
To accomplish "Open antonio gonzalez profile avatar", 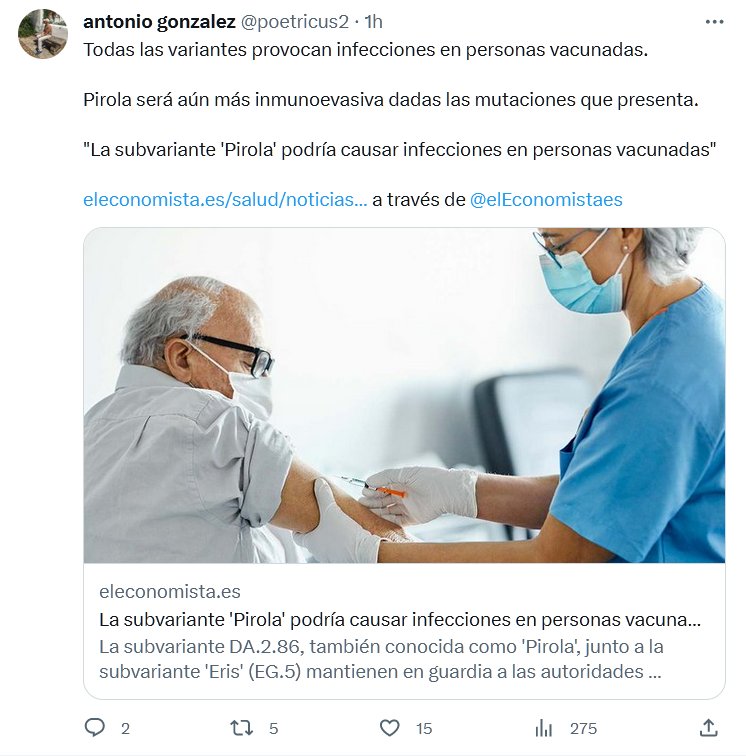I will click(x=43, y=34).
